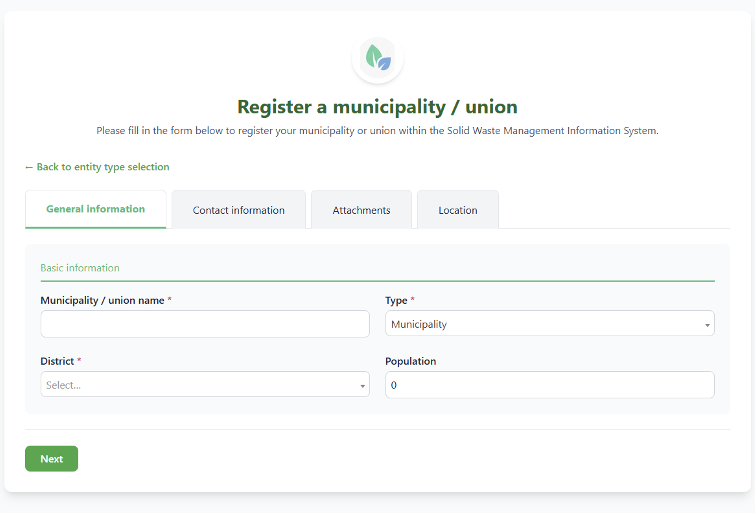
Task: Click the 'Type' field label
Action: pyautogui.click(x=396, y=300)
